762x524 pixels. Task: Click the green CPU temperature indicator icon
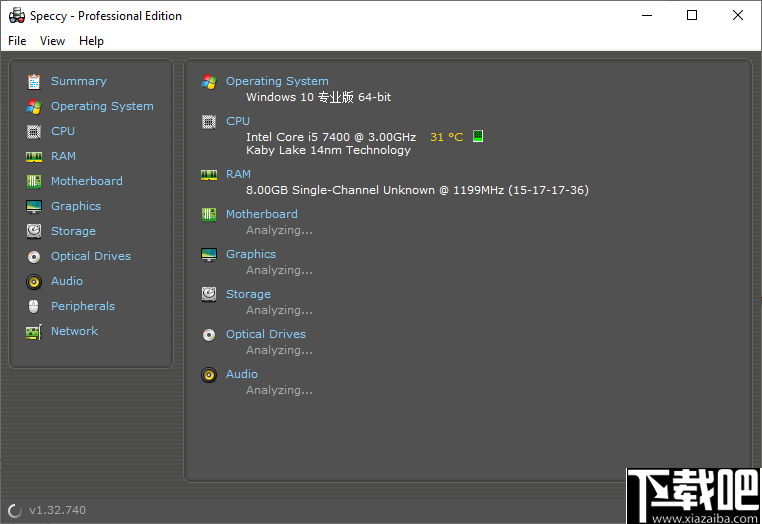tap(478, 136)
